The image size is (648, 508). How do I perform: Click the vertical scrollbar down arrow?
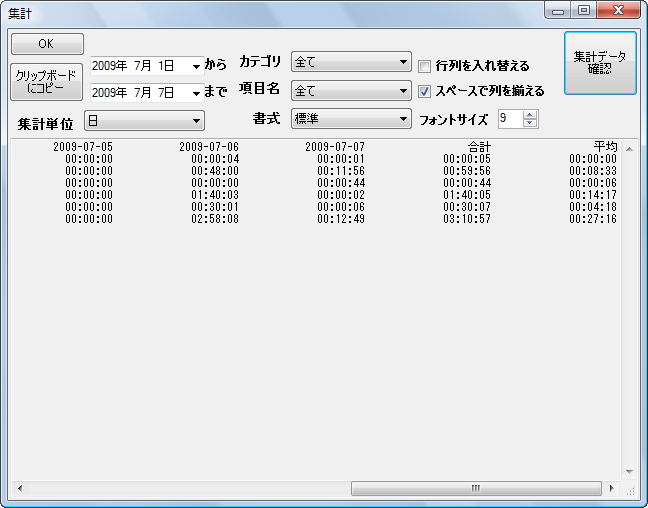coord(629,472)
